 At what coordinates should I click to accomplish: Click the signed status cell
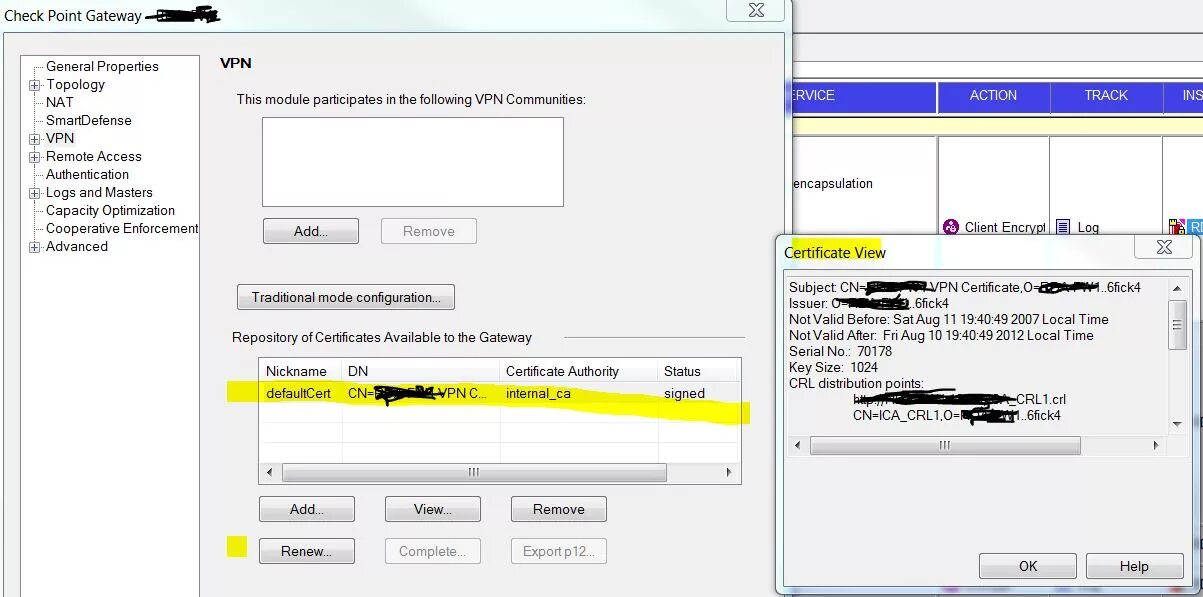[x=684, y=393]
